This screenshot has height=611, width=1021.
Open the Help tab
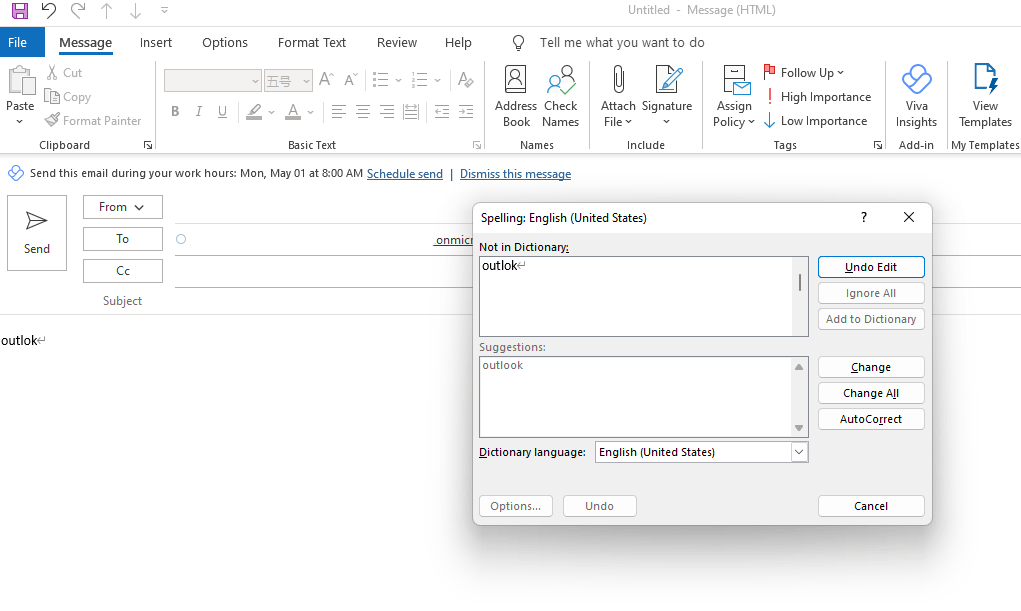click(x=458, y=42)
